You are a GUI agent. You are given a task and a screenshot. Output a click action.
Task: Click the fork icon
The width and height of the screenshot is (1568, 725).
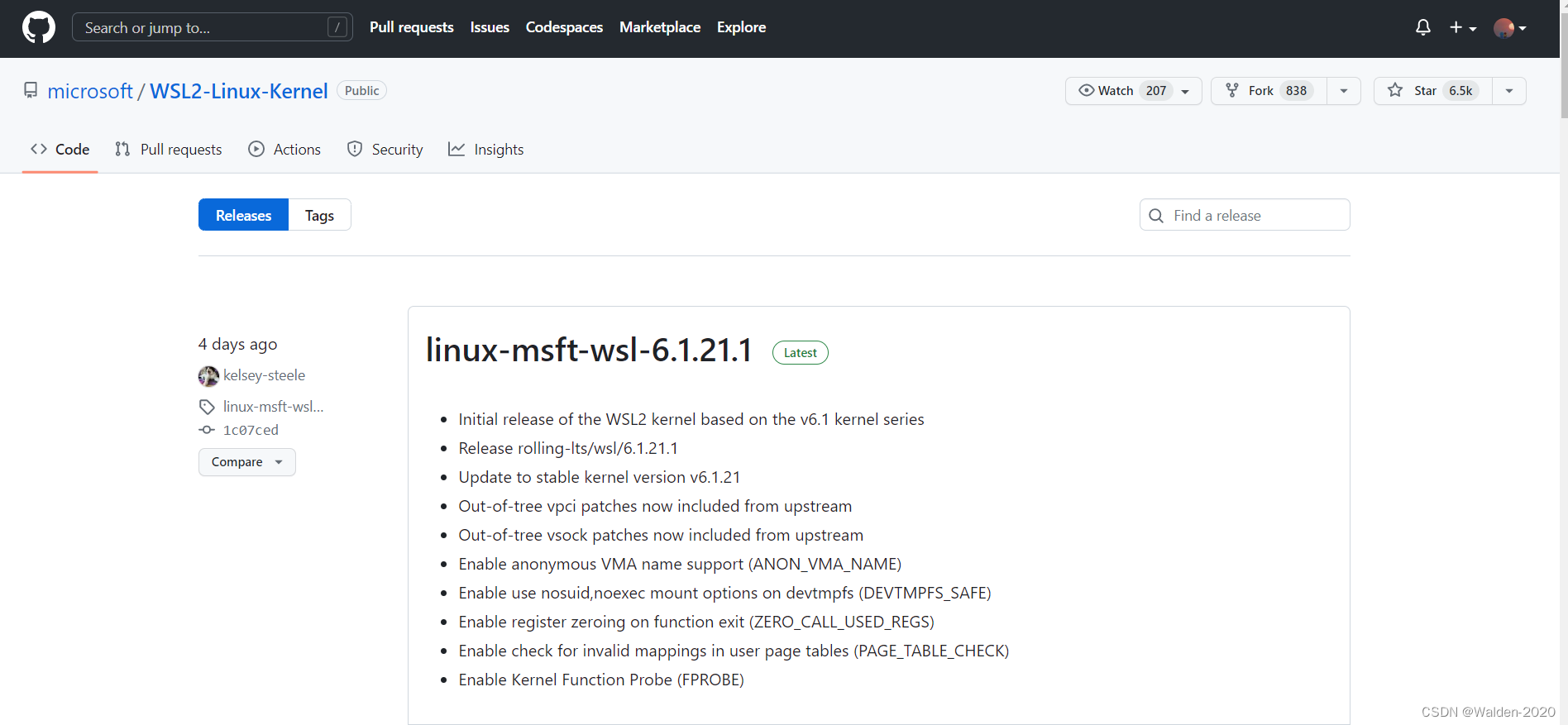1232,90
